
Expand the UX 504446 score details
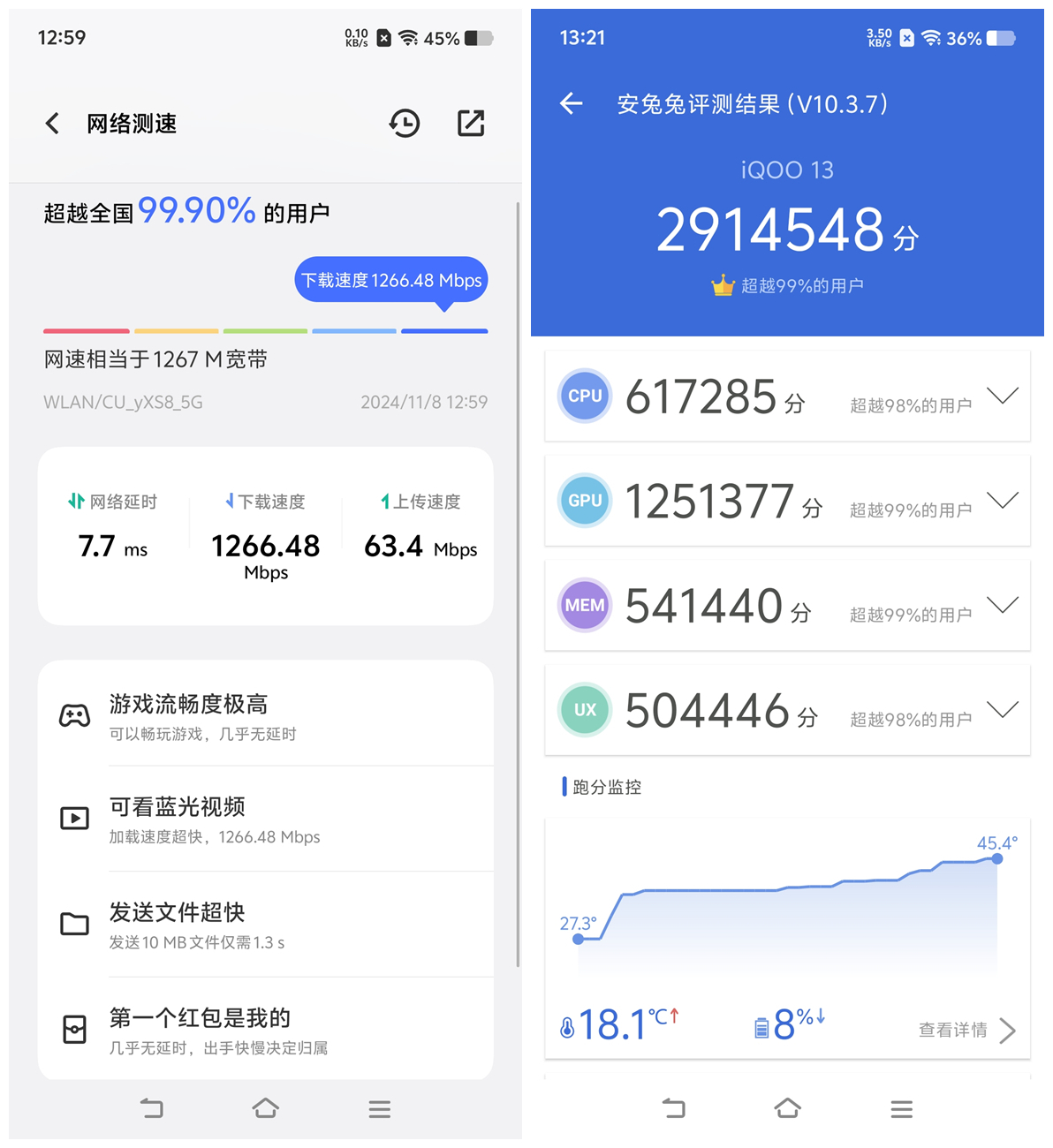[x=1003, y=710]
